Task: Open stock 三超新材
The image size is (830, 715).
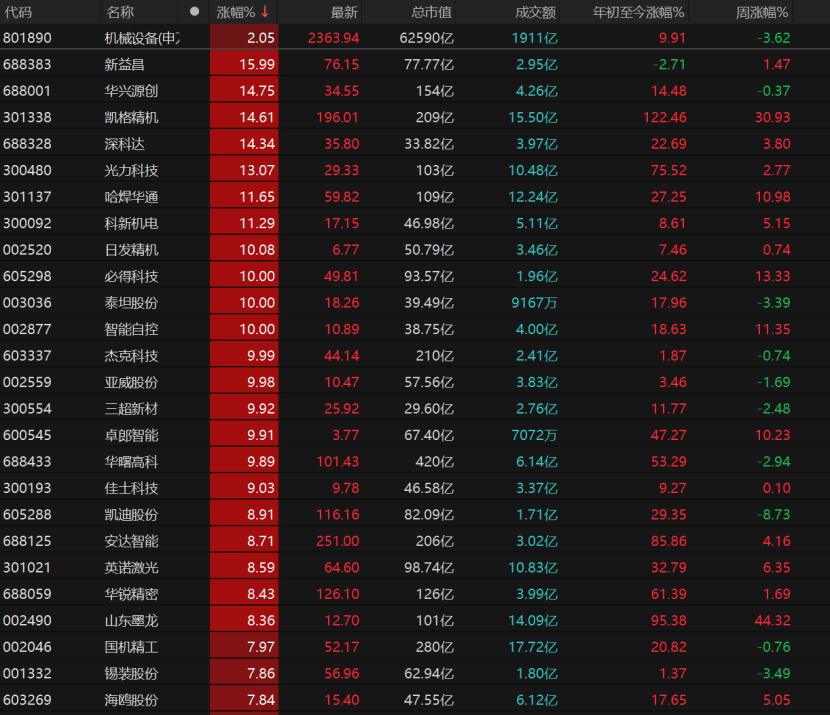Action: point(131,409)
